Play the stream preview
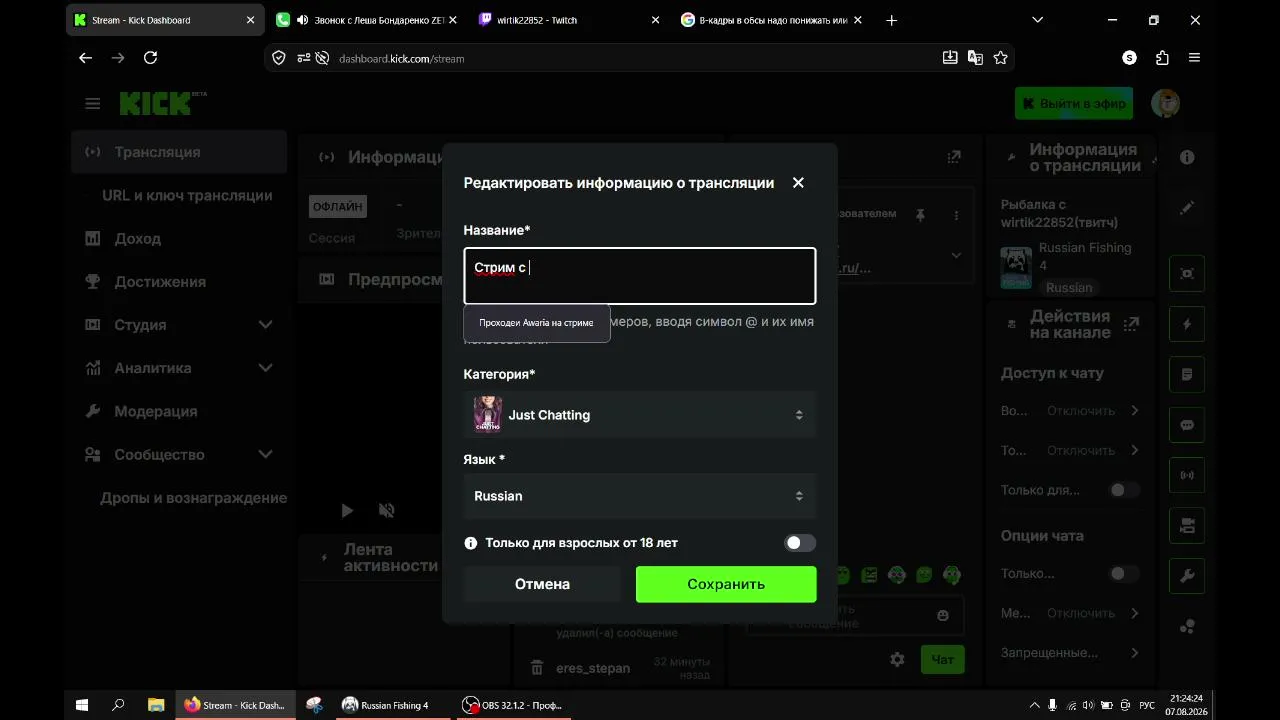 [x=347, y=511]
